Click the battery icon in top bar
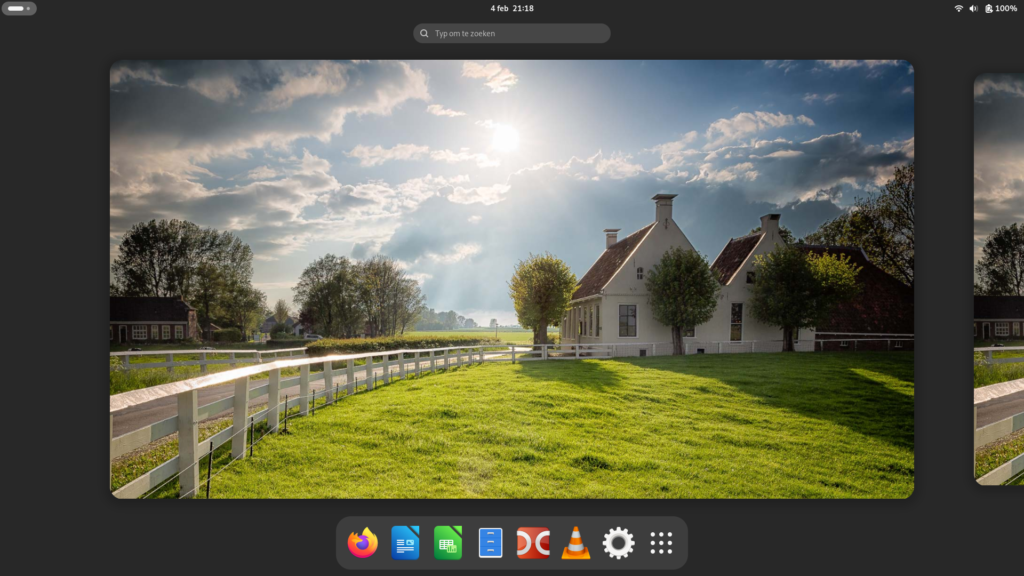Viewport: 1024px width, 576px height. 989,8
